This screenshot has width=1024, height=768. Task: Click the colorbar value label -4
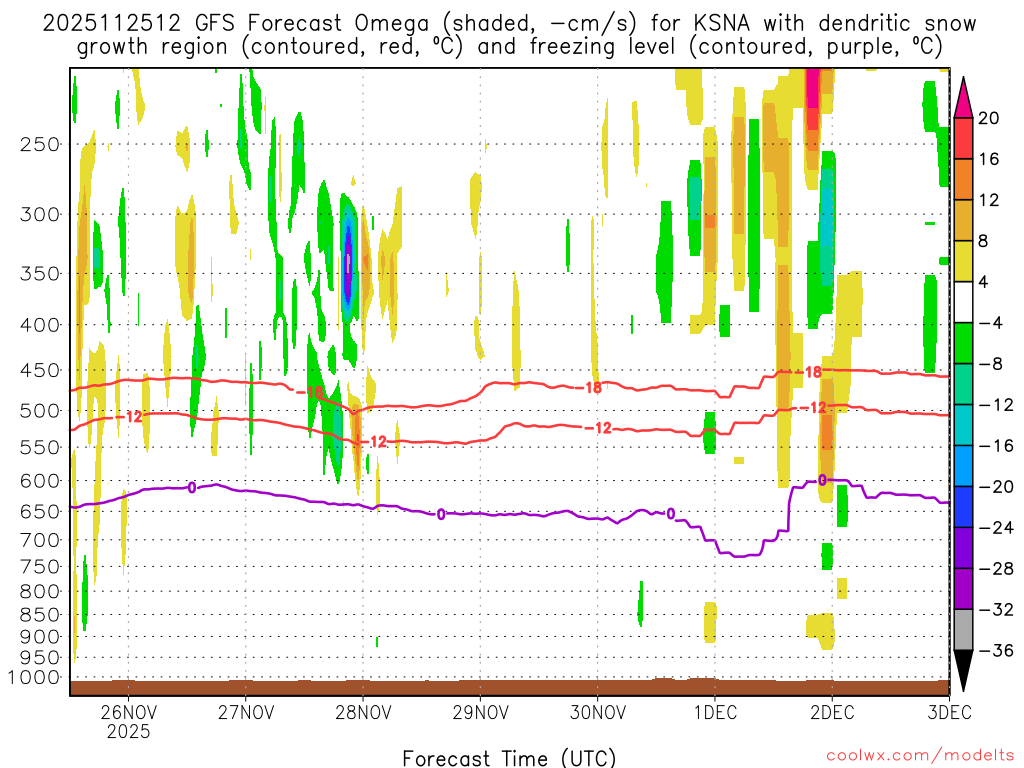click(991, 323)
